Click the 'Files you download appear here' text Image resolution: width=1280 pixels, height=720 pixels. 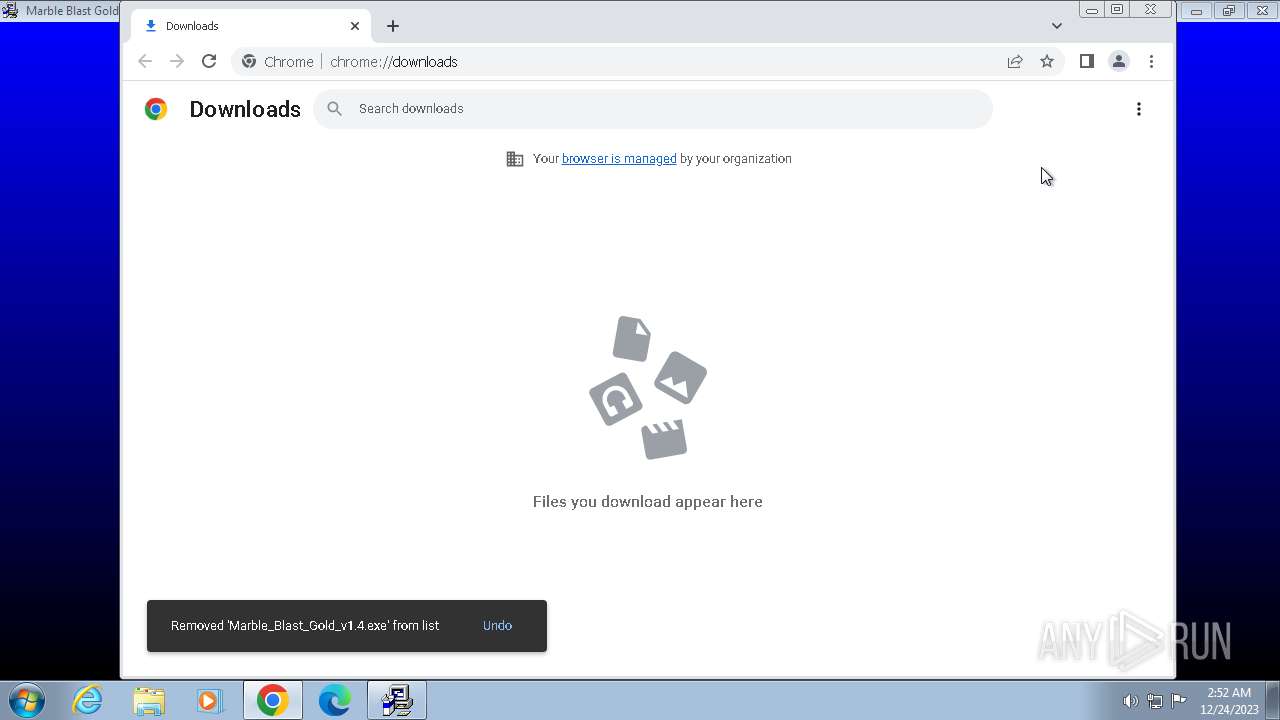click(648, 502)
